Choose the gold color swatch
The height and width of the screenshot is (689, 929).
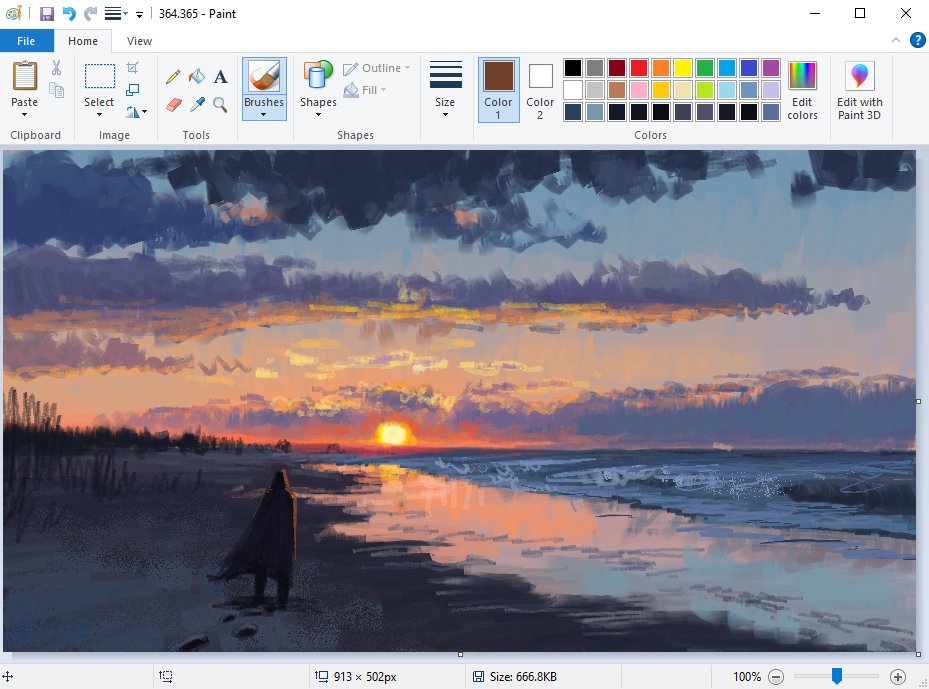pyautogui.click(x=661, y=90)
